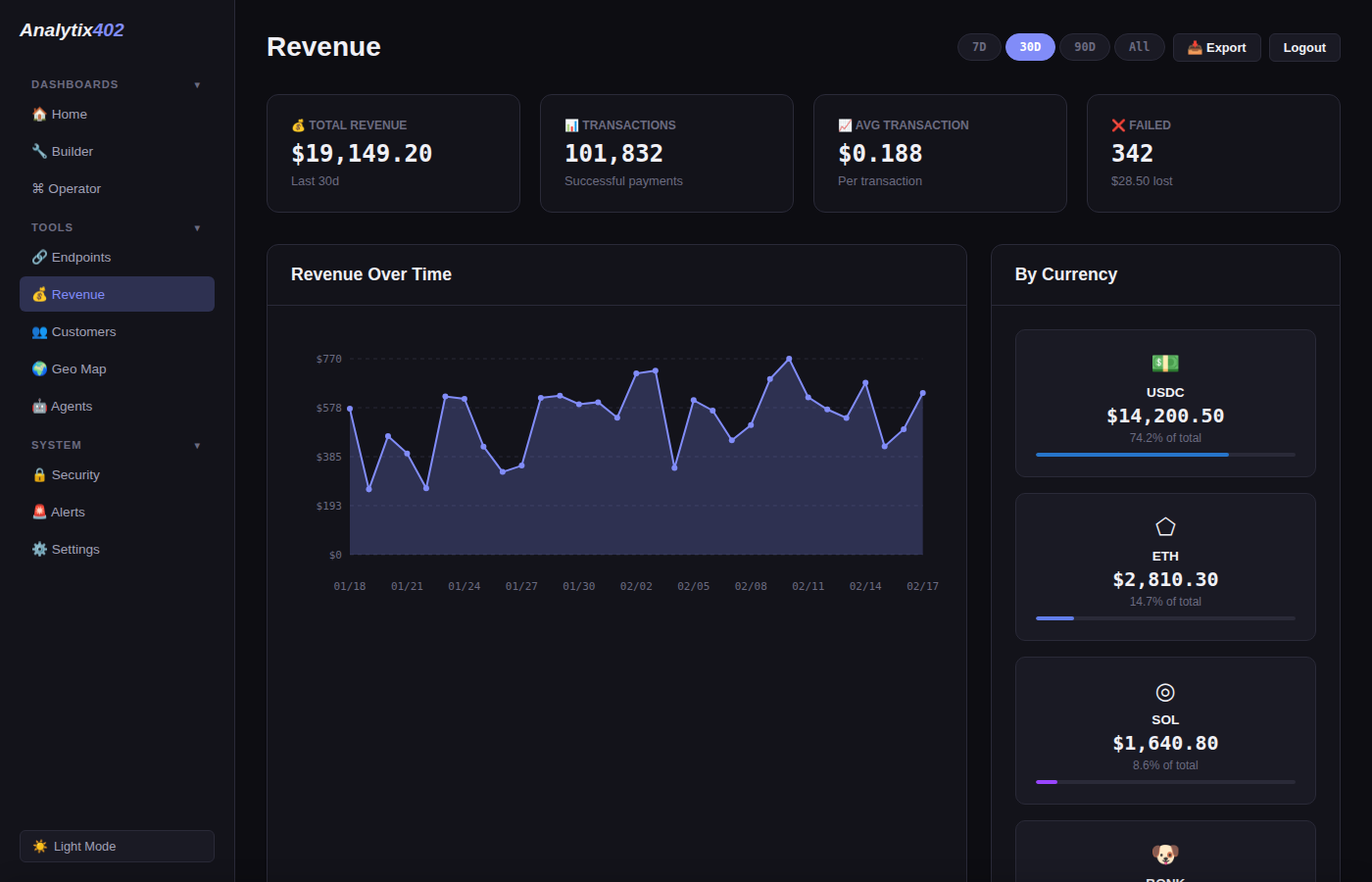The width and height of the screenshot is (1372, 882).
Task: Click the house icon next to Home
Action: point(39,115)
